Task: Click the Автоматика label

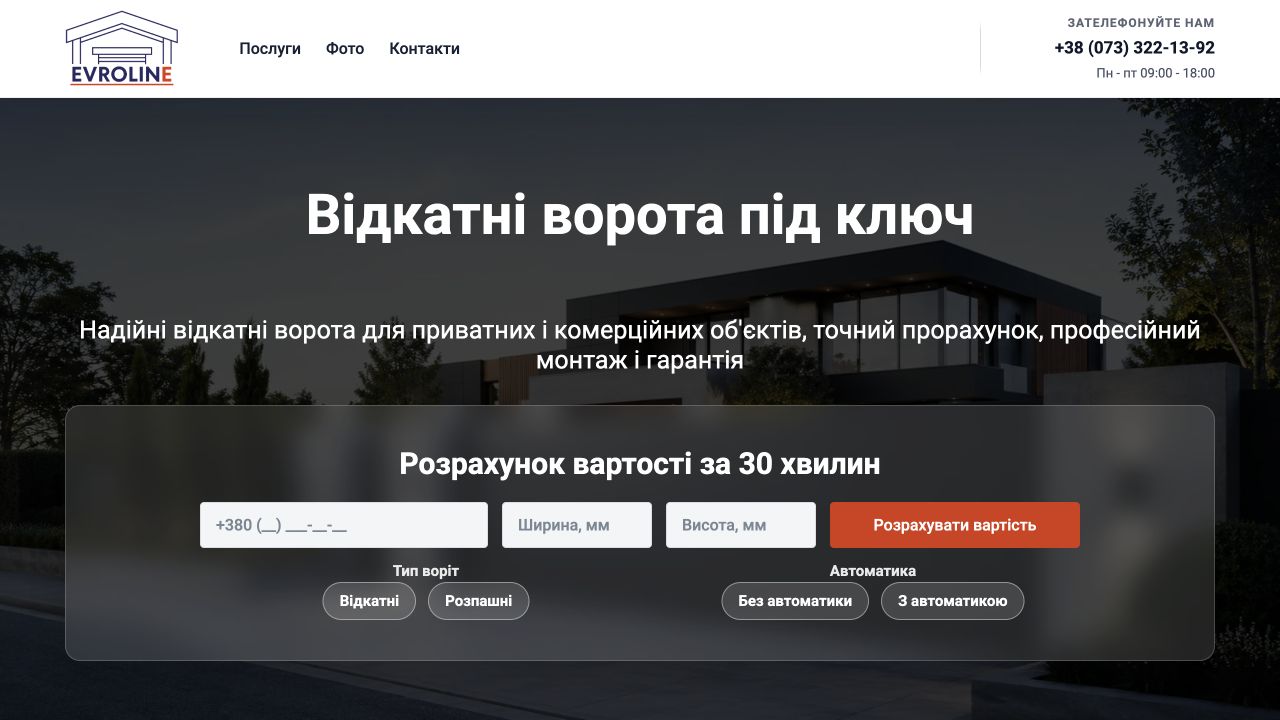Action: tap(873, 571)
